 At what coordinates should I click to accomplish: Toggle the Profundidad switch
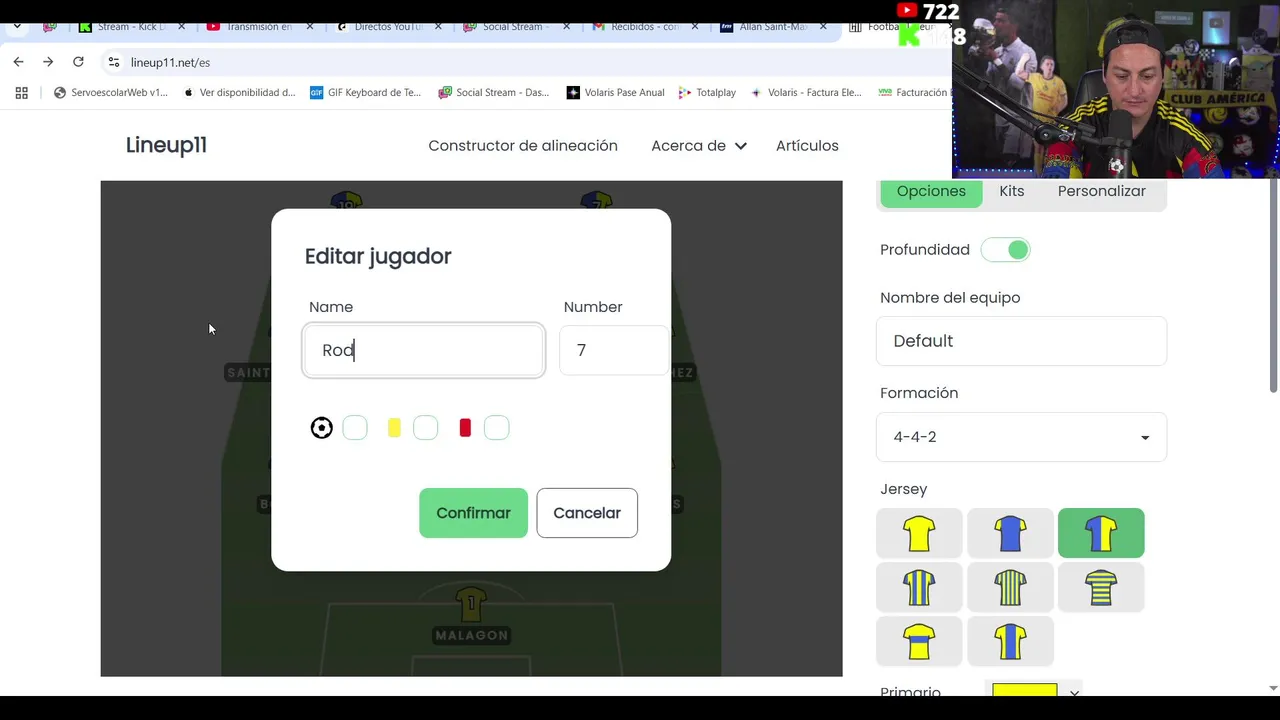[1005, 250]
